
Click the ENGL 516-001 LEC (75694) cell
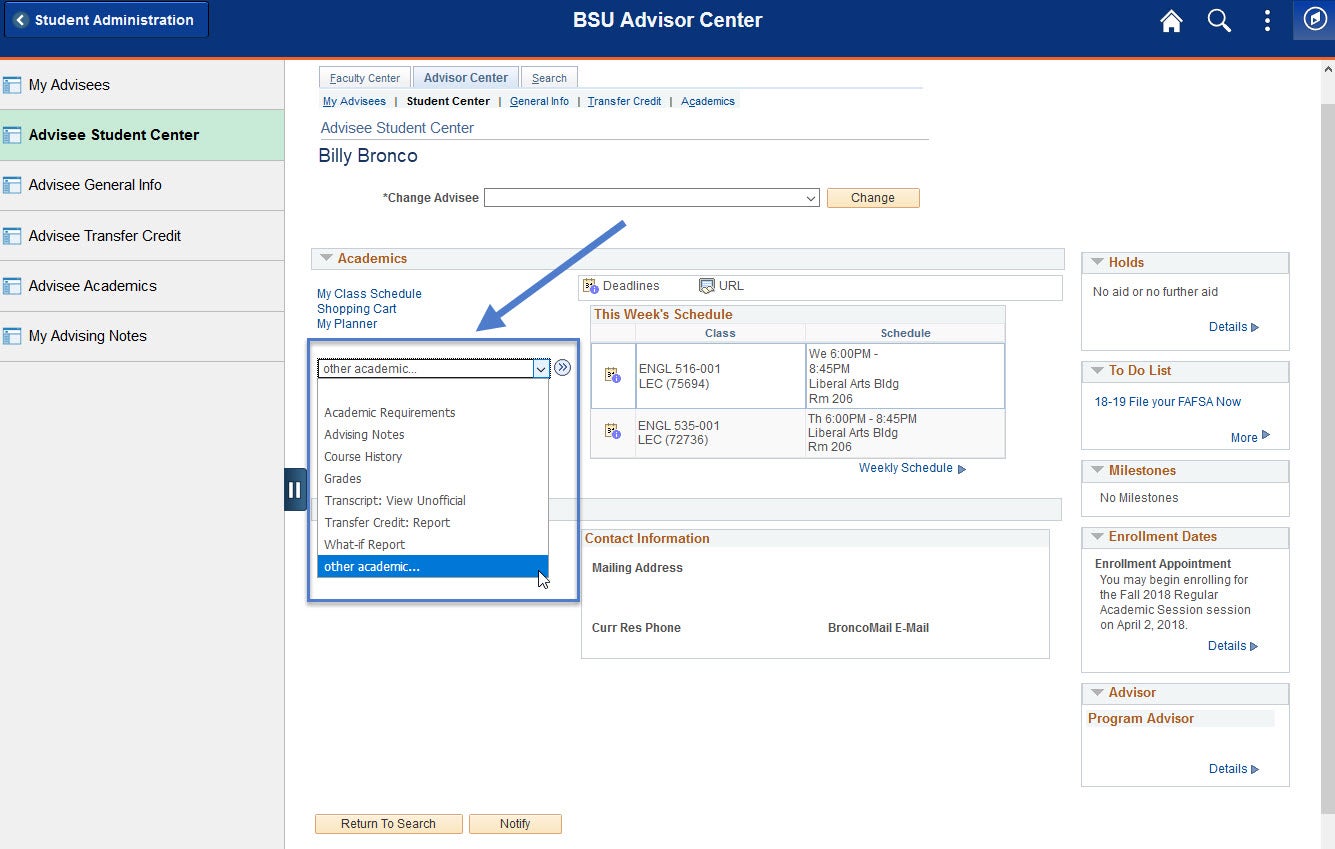pos(720,376)
